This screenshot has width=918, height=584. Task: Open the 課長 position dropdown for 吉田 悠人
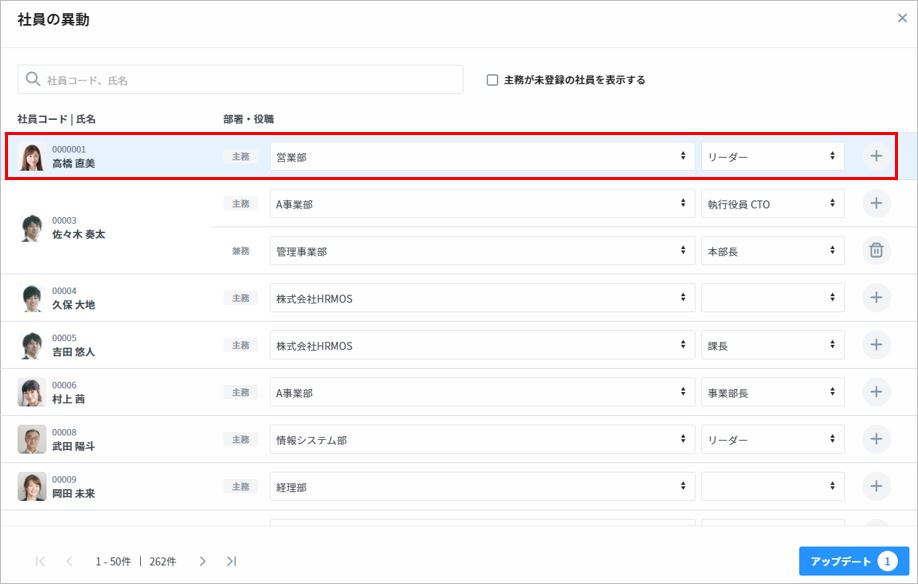click(772, 346)
